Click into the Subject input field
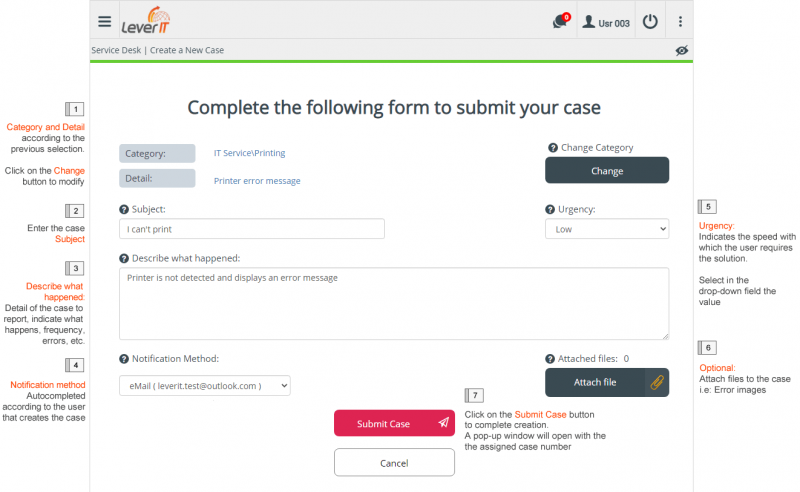 coord(252,229)
